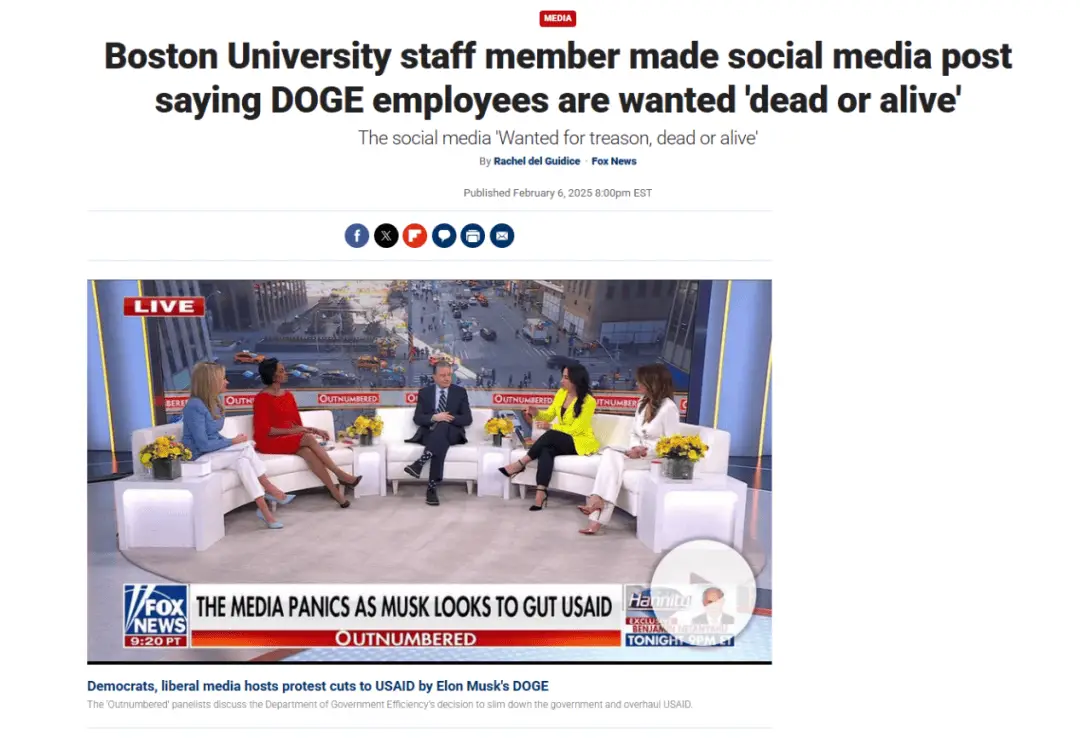Click the Fox News byline link

(x=614, y=161)
